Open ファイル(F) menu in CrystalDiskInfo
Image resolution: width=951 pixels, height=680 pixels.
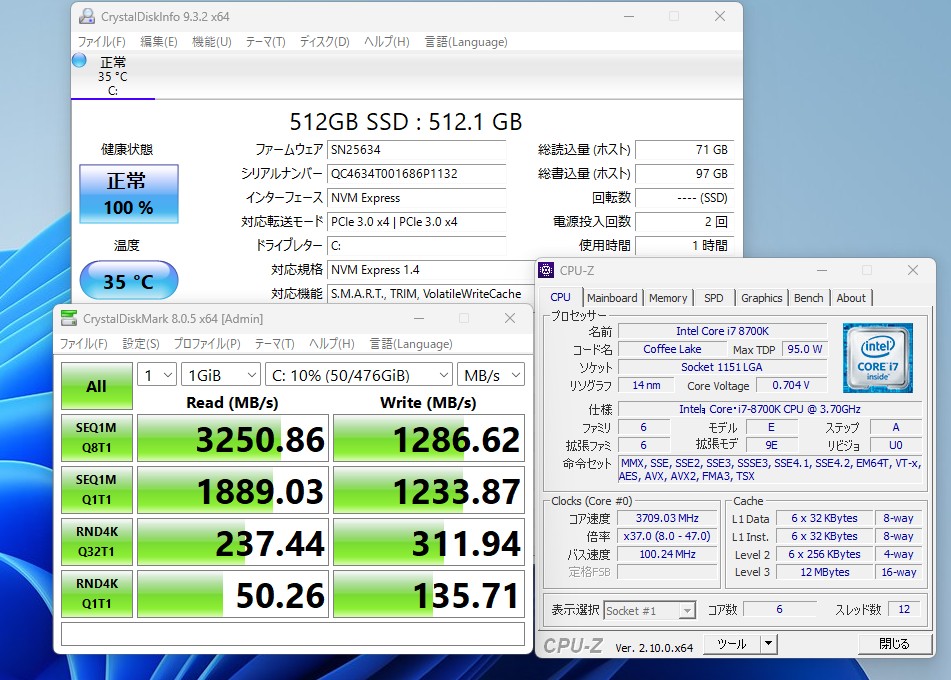pyautogui.click(x=101, y=42)
